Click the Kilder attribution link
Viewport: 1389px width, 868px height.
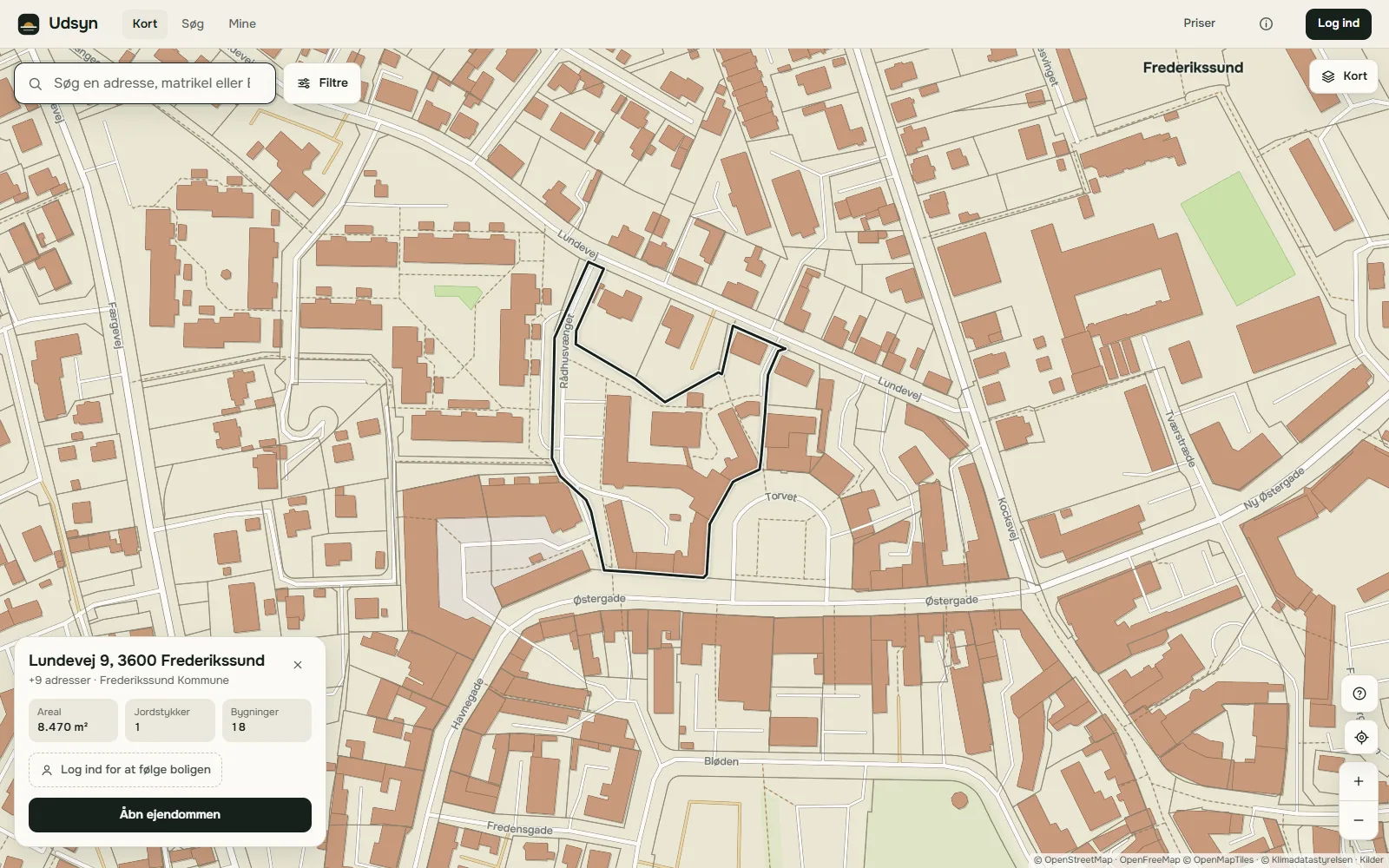1372,860
